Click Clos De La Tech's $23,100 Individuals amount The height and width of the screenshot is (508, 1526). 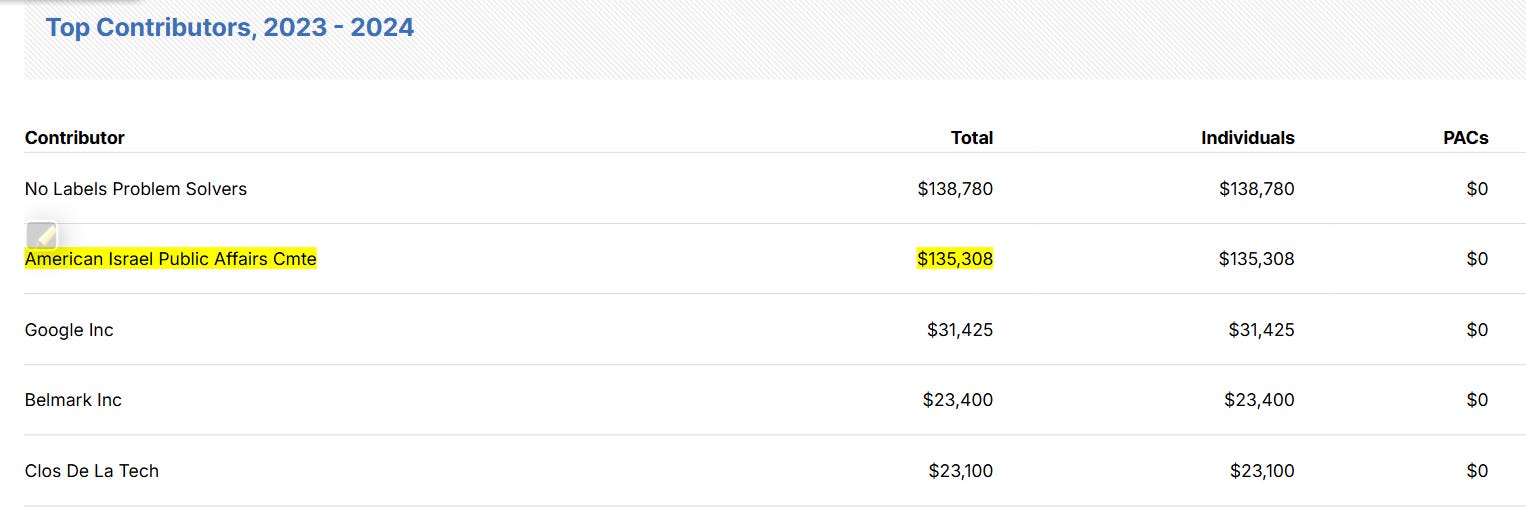1260,471
